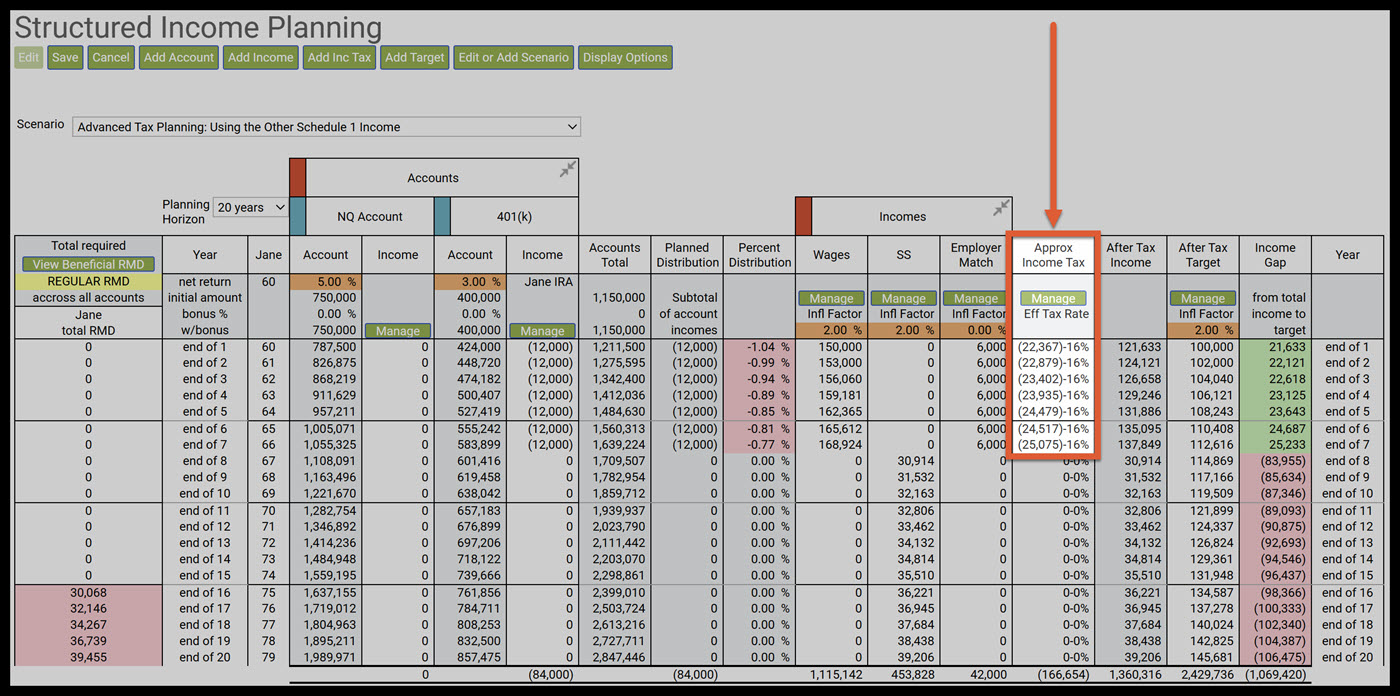Open the Scenario dropdown
The height and width of the screenshot is (696, 1400).
coord(326,127)
